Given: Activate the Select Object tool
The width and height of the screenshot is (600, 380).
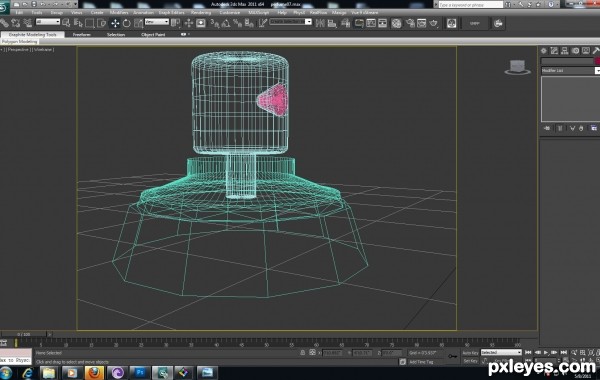Looking at the screenshot, I should click(x=66, y=23).
